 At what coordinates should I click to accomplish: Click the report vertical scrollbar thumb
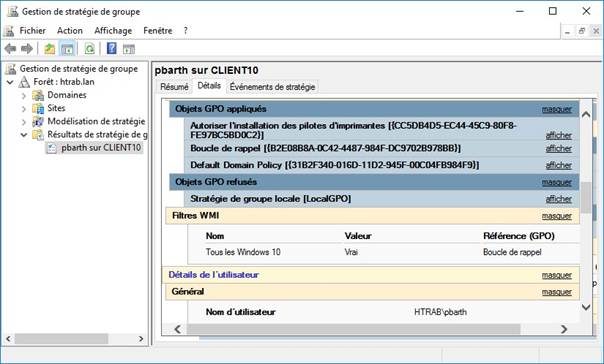pyautogui.click(x=586, y=198)
